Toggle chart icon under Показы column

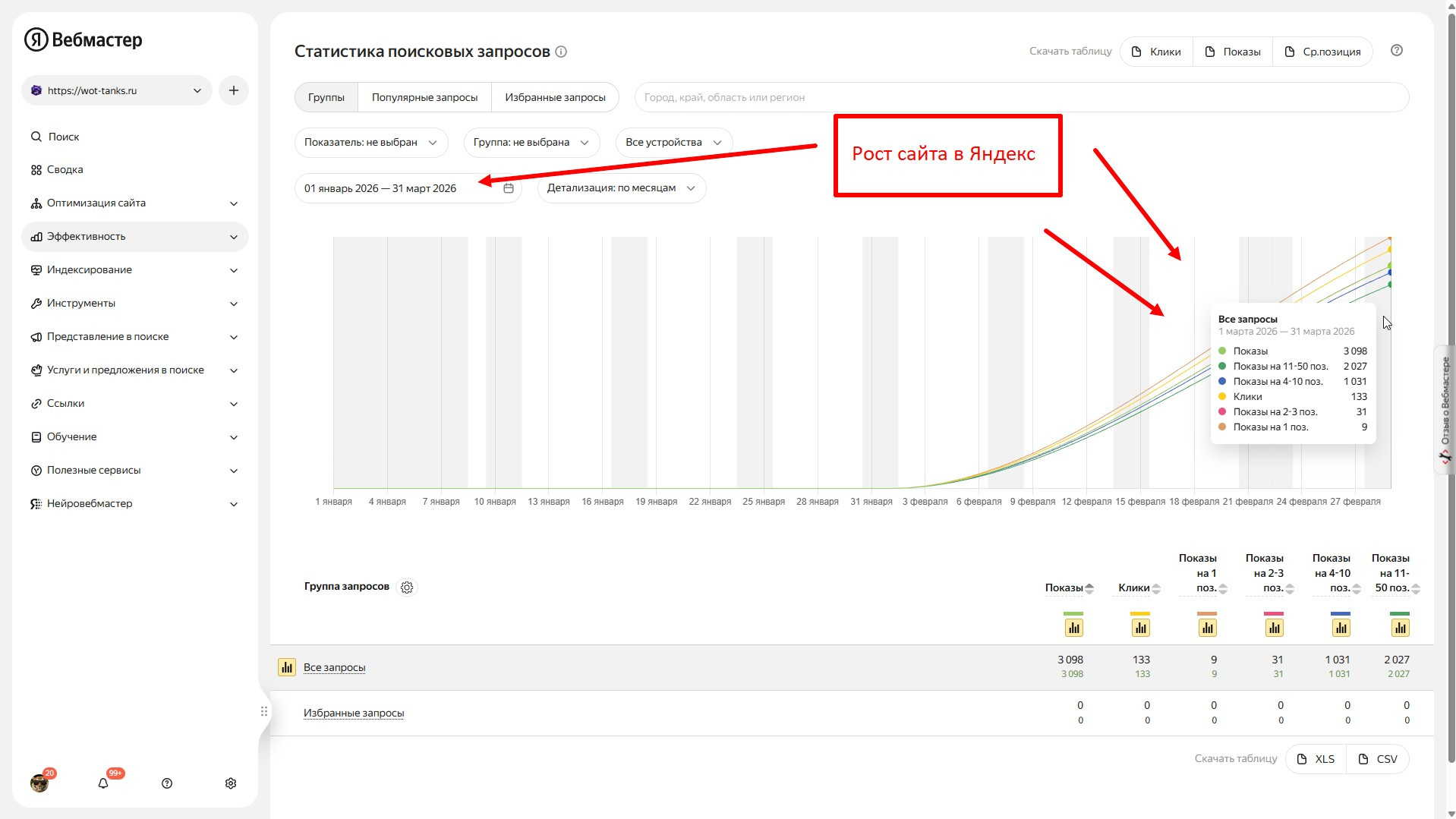coord(1073,628)
